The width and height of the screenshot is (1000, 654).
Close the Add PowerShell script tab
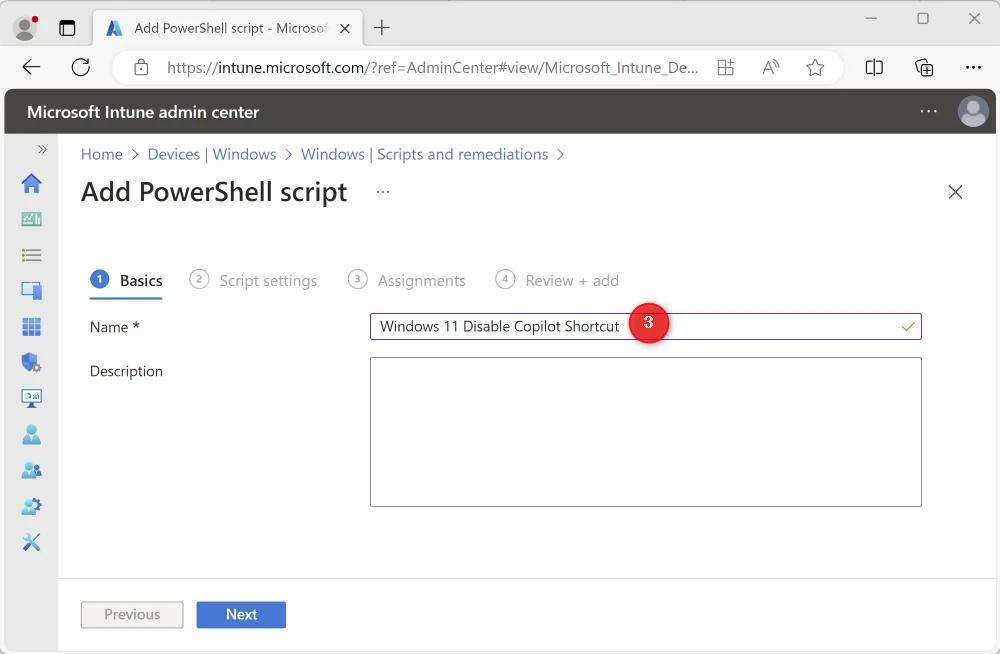344,28
